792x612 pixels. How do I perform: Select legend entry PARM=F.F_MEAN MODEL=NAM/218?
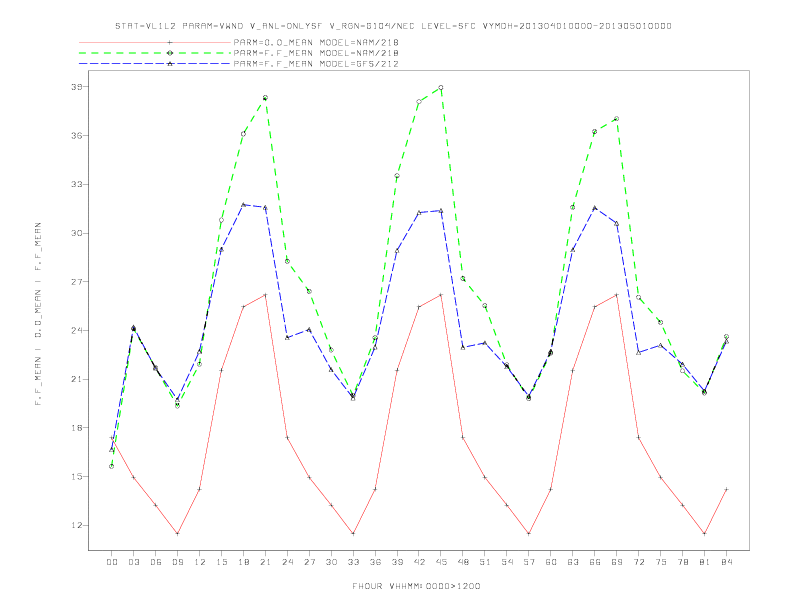pos(316,53)
